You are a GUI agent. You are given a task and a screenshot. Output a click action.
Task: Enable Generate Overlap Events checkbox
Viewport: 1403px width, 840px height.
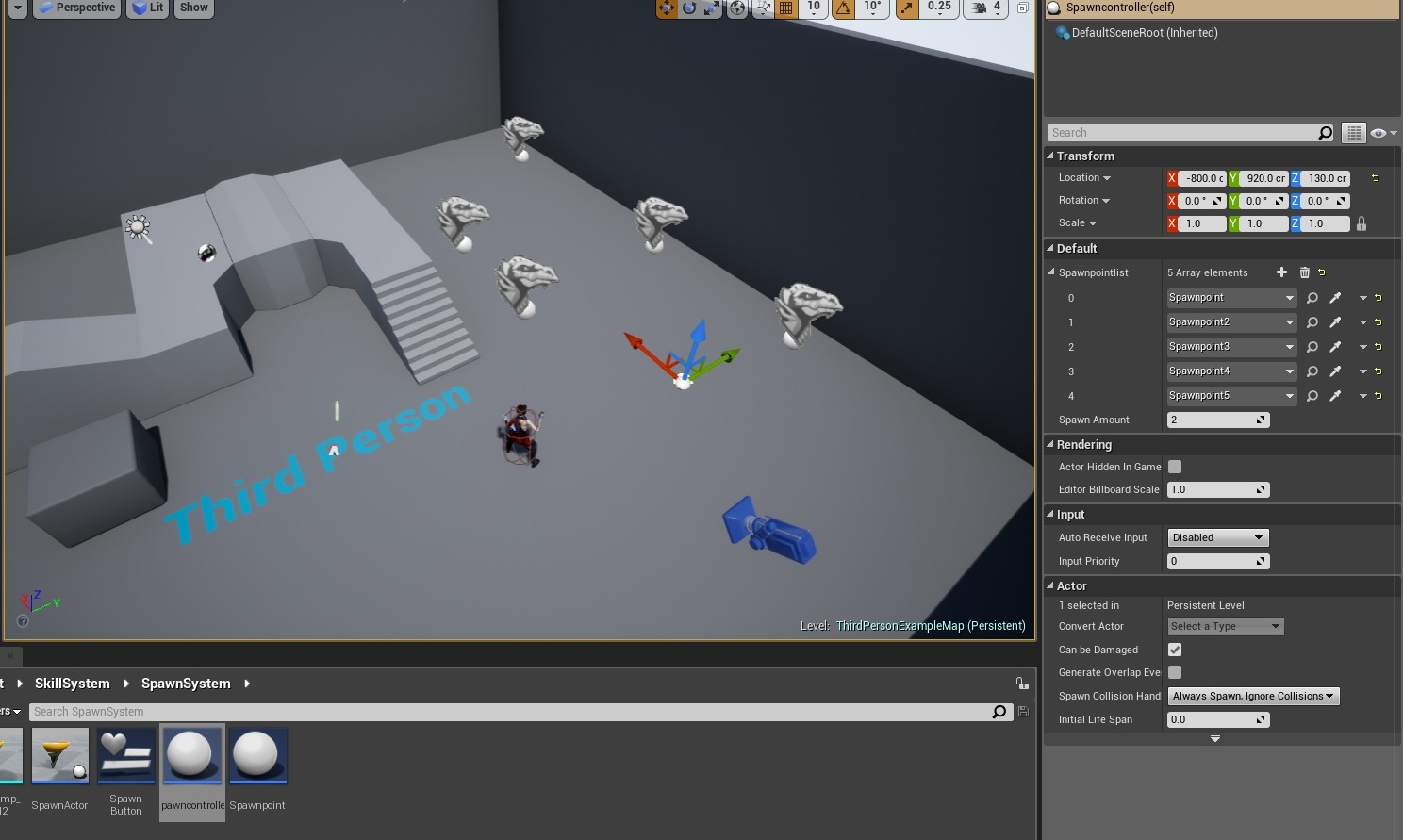point(1175,672)
